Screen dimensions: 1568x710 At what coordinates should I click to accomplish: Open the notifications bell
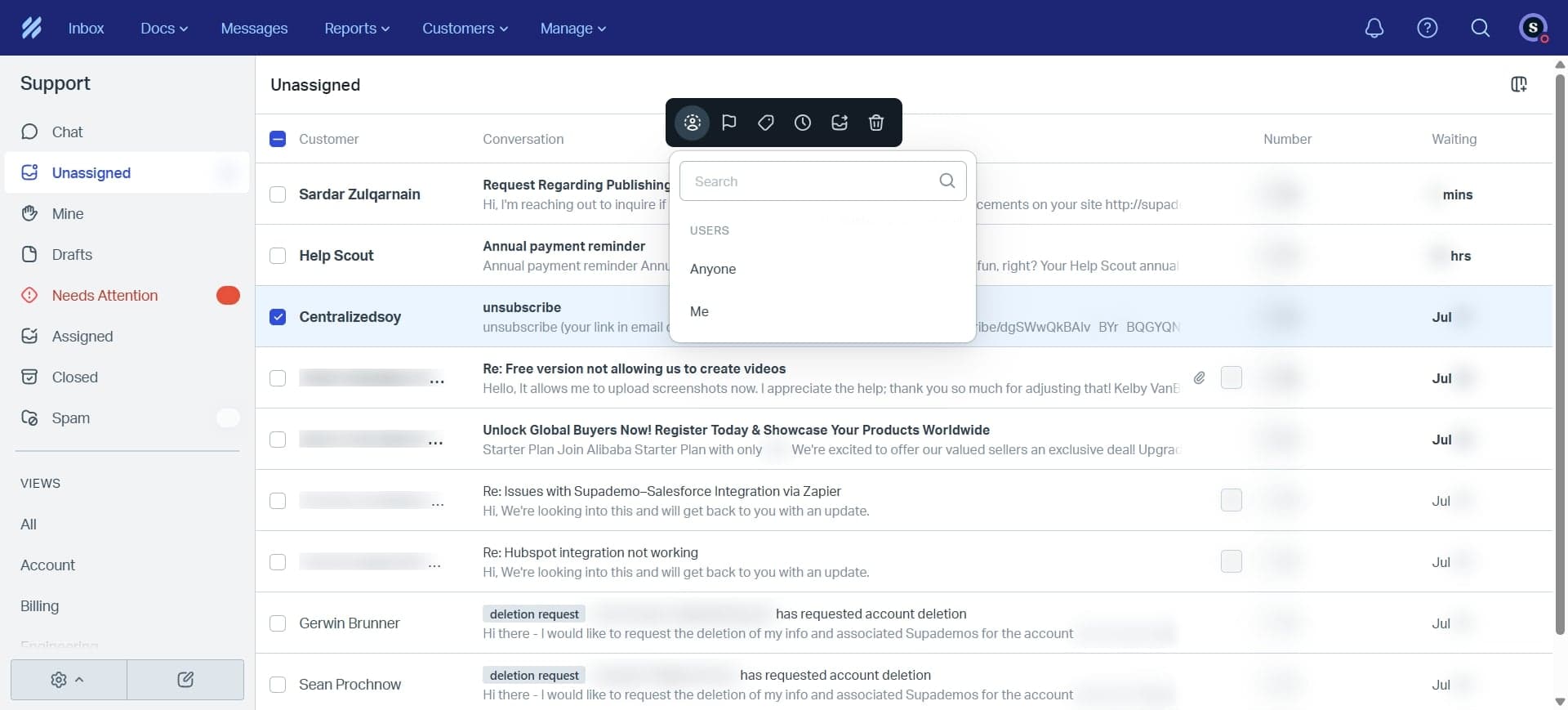1374,28
